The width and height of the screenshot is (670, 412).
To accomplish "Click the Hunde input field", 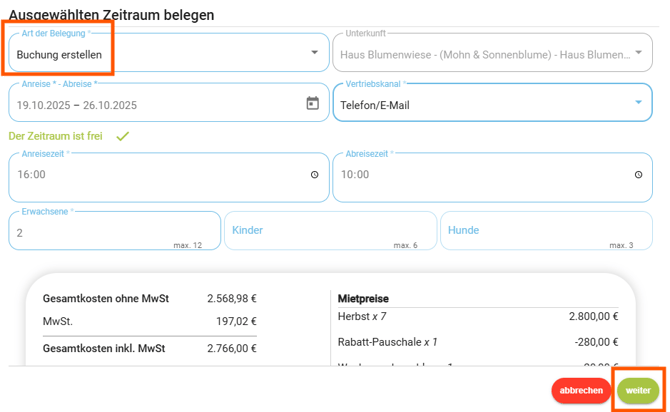I will 547,231.
